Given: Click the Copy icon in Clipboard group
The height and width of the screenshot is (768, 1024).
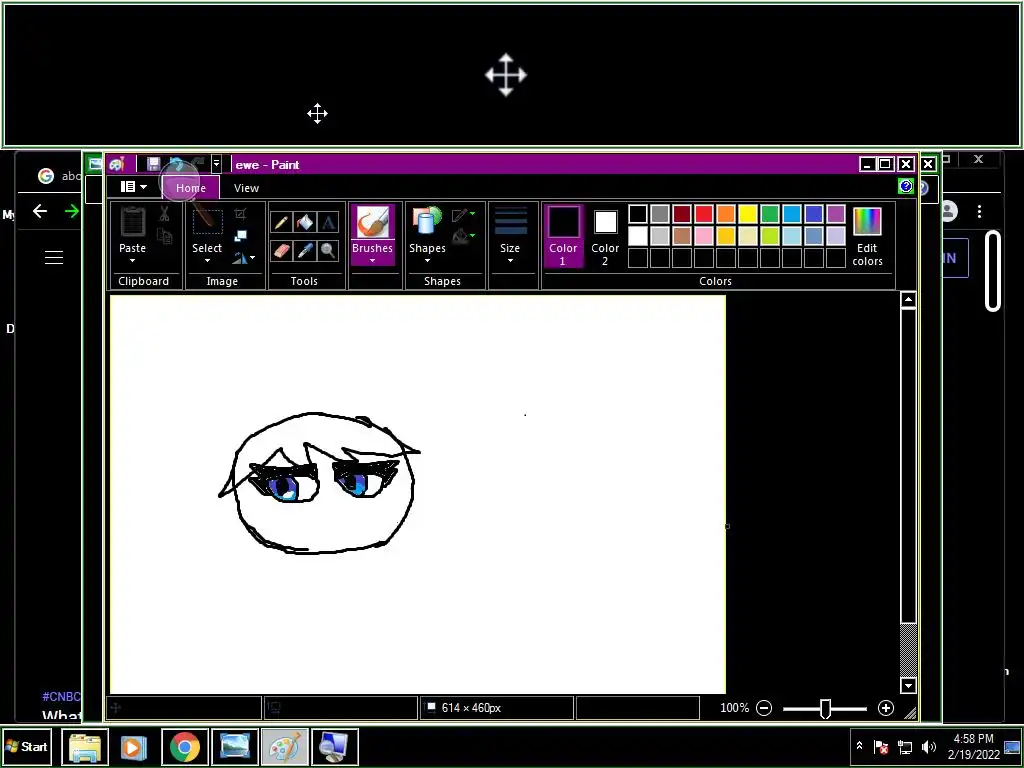Looking at the screenshot, I should pyautogui.click(x=165, y=236).
